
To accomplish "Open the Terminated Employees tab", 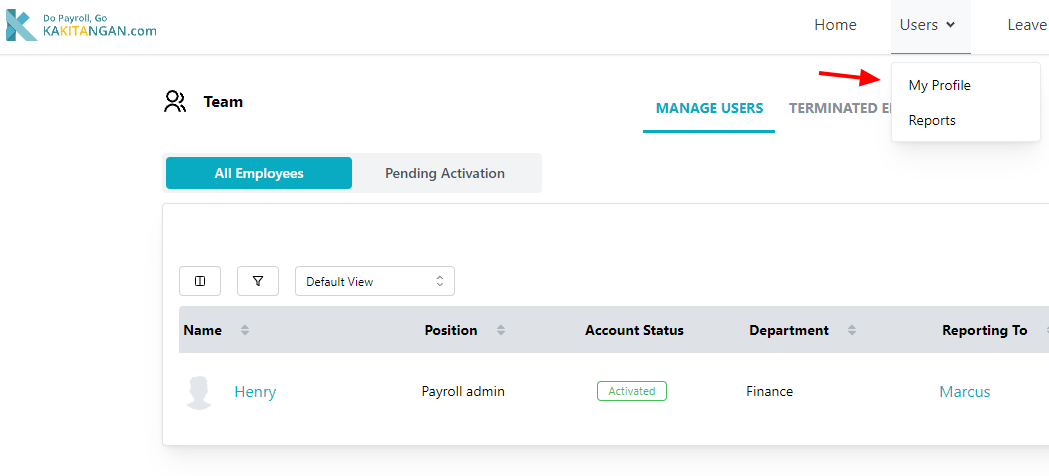I will 840,108.
